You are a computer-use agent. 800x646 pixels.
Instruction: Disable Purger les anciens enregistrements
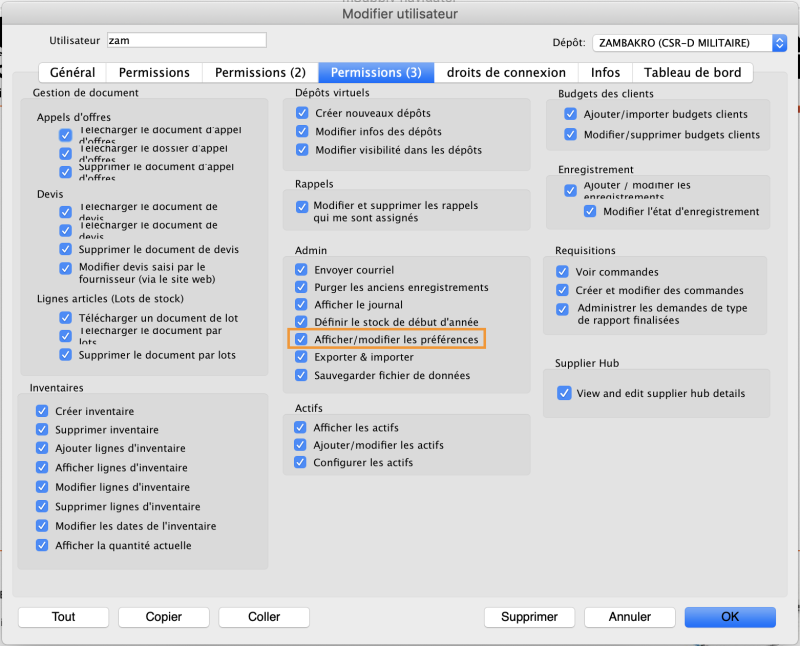(301, 287)
